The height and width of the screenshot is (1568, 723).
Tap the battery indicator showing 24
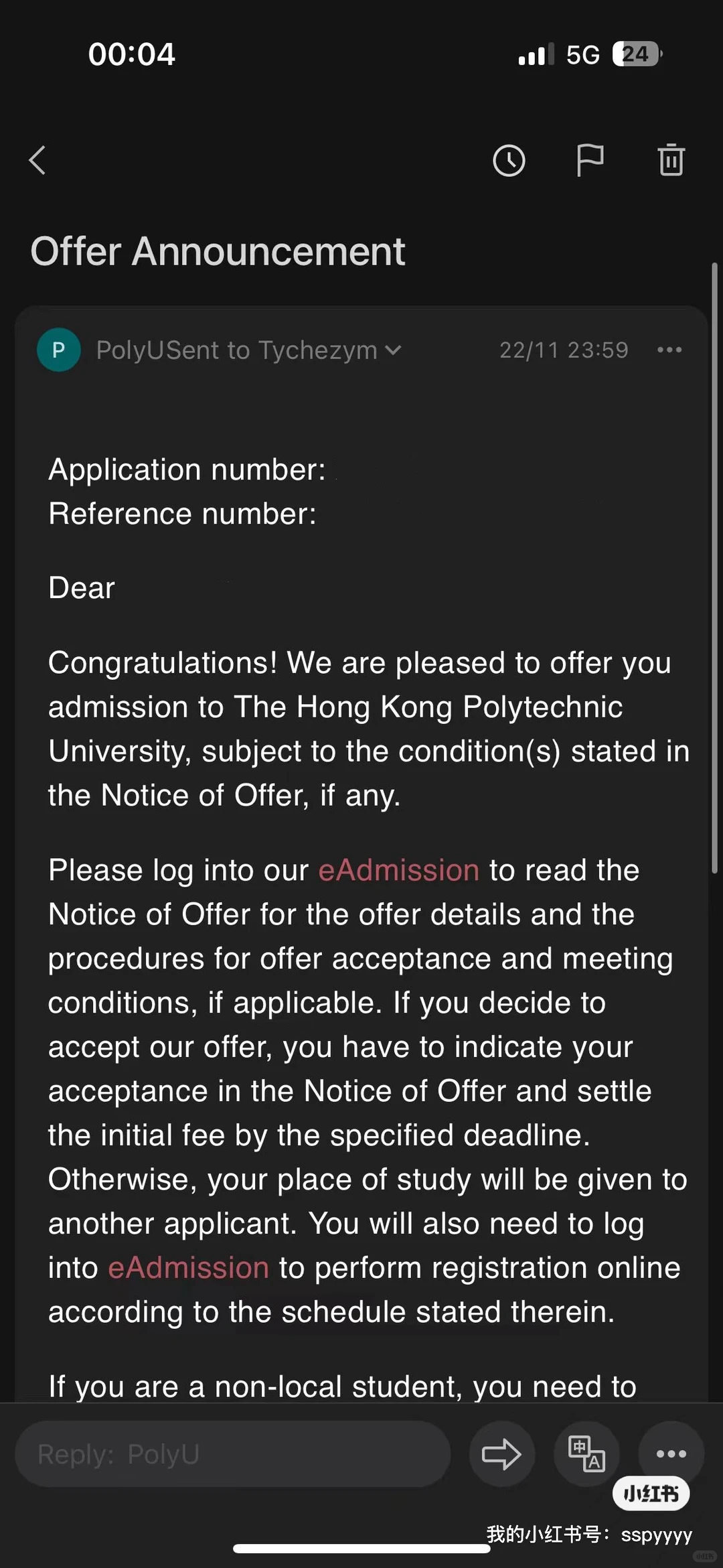(x=637, y=54)
